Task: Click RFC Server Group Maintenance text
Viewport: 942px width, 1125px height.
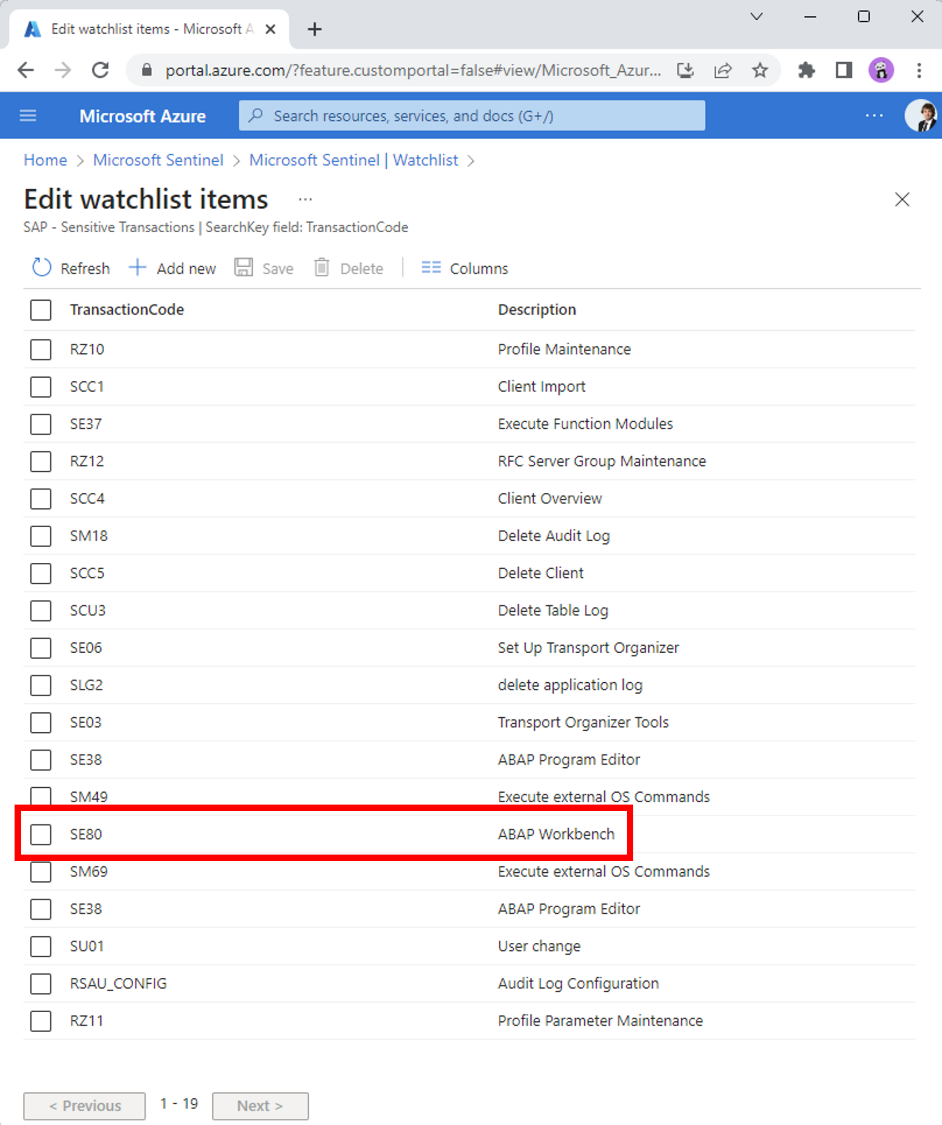Action: 601,461
